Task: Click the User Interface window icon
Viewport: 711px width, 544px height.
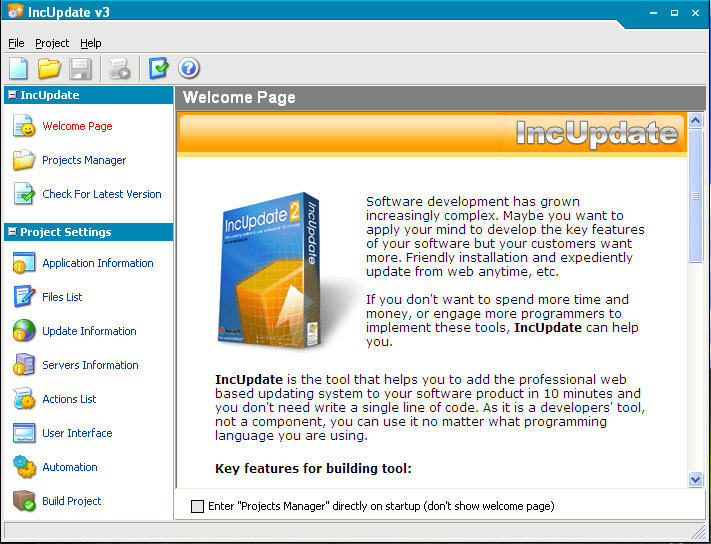Action: (x=24, y=433)
